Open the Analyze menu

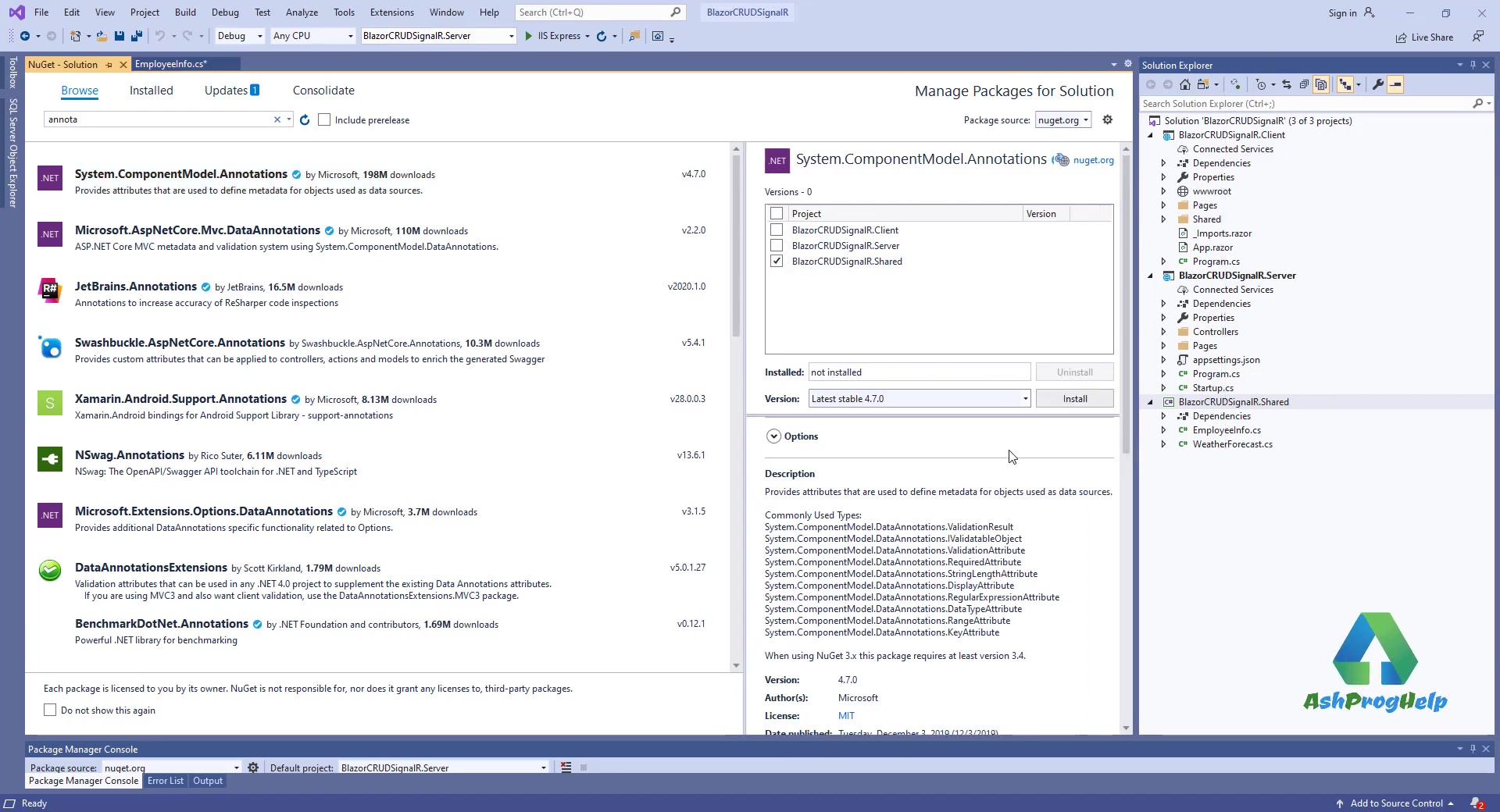pyautogui.click(x=302, y=12)
